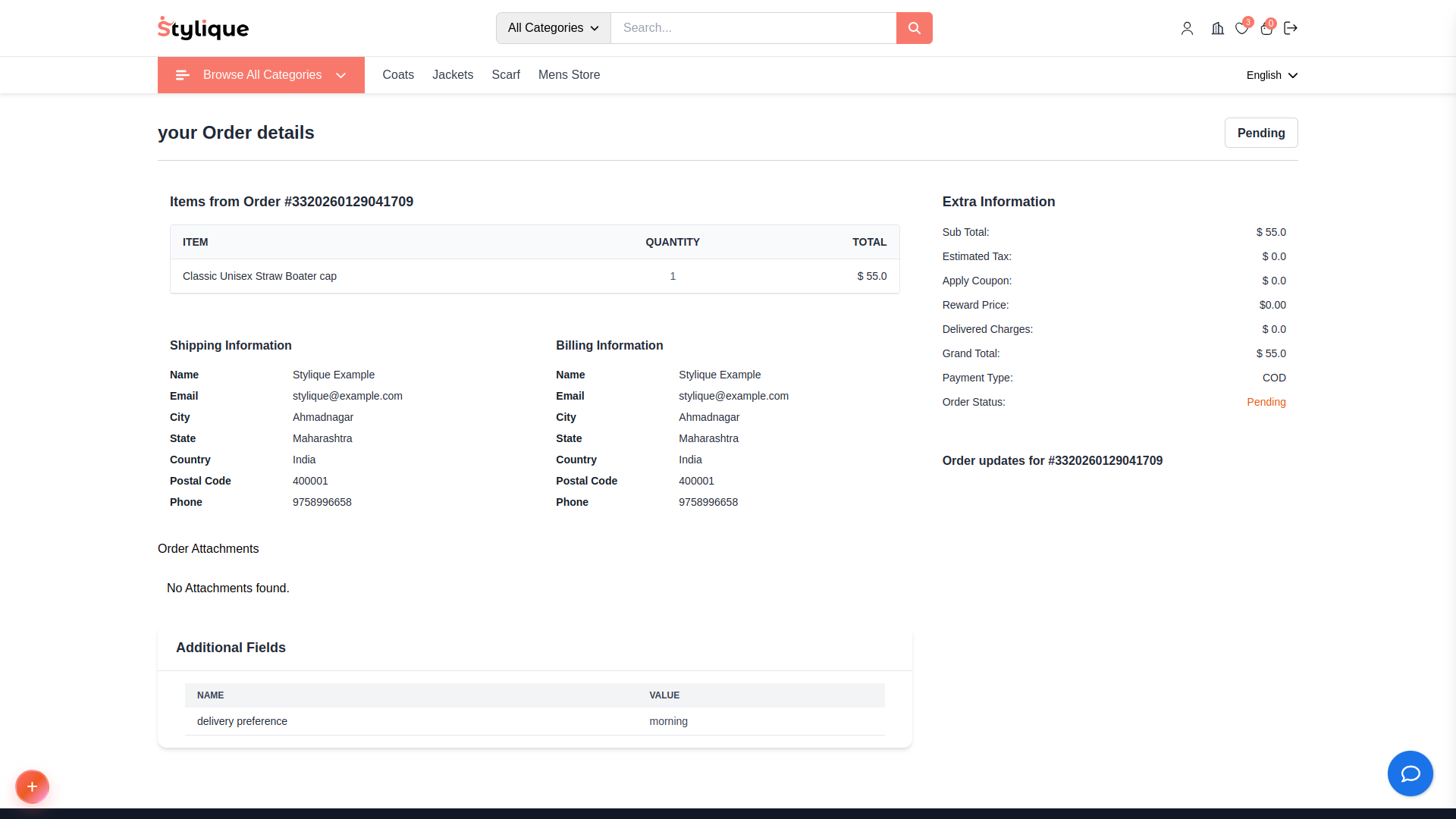
Task: Expand the All Categories search dropdown
Action: tap(553, 28)
